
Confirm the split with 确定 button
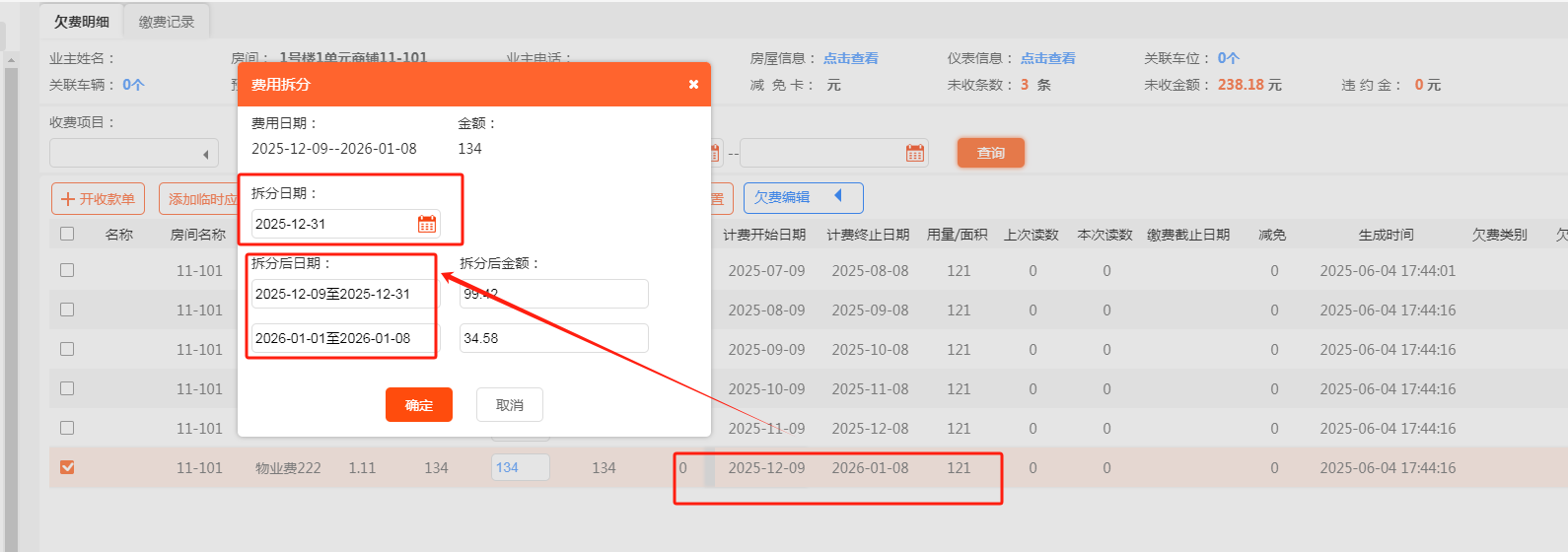pyautogui.click(x=418, y=405)
